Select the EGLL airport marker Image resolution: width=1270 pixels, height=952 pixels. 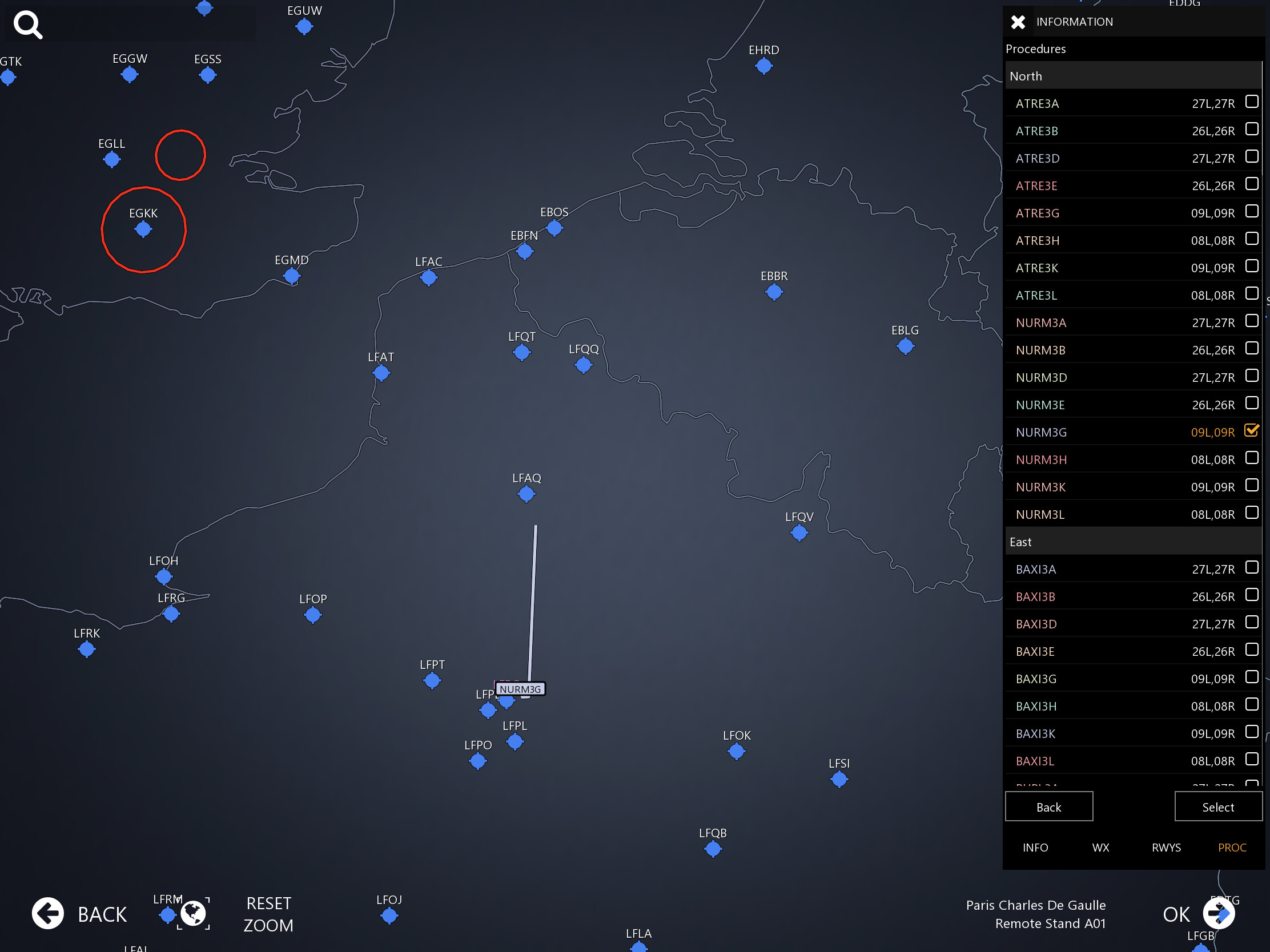[x=111, y=160]
